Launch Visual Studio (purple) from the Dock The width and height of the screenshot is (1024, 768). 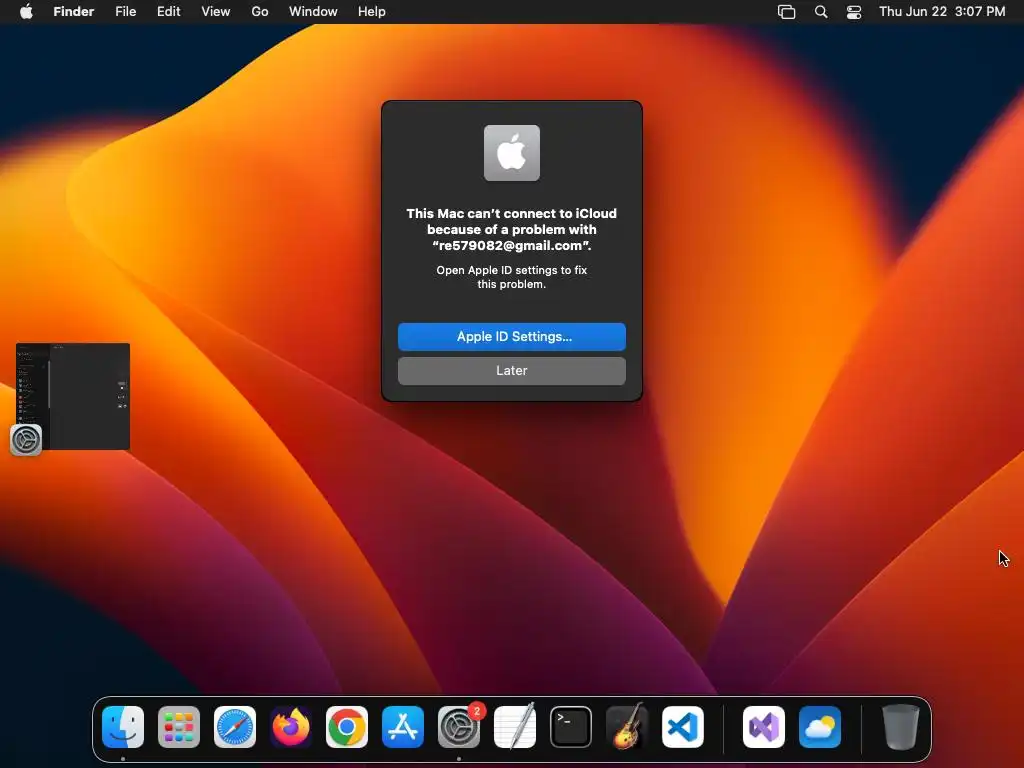764,727
